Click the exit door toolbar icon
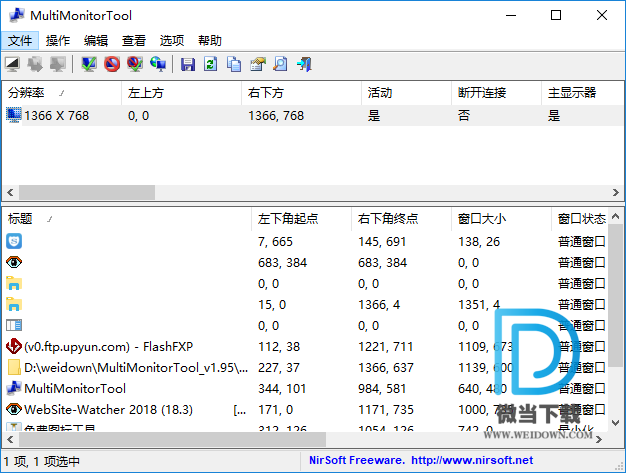The height and width of the screenshot is (473, 626). [x=304, y=64]
